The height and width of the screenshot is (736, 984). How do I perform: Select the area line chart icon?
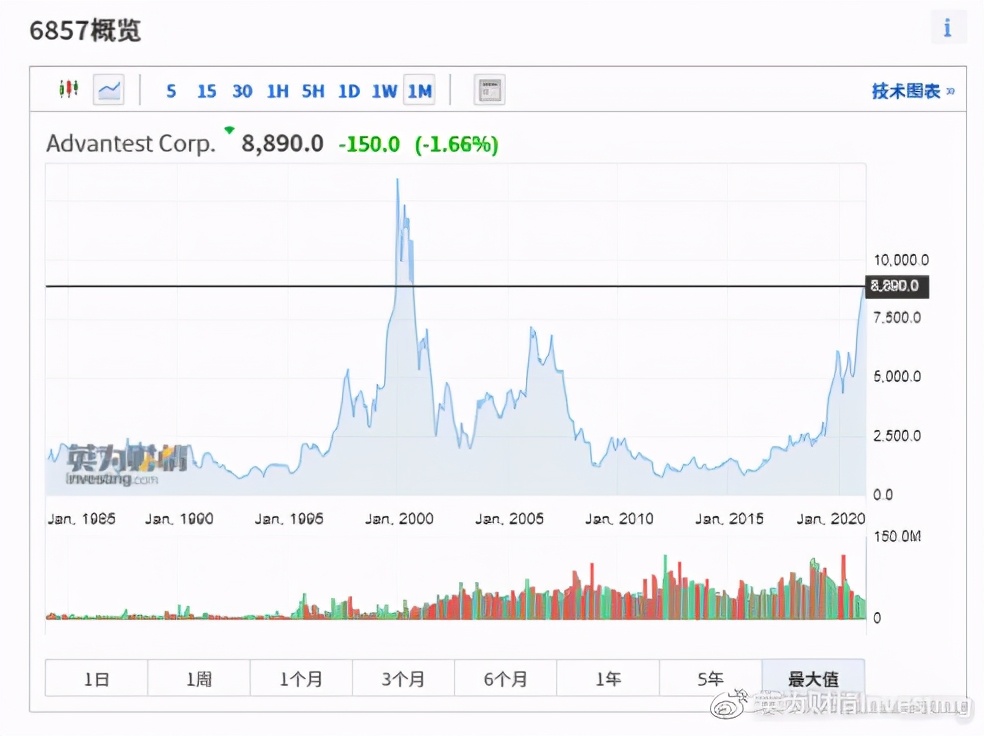(x=108, y=90)
